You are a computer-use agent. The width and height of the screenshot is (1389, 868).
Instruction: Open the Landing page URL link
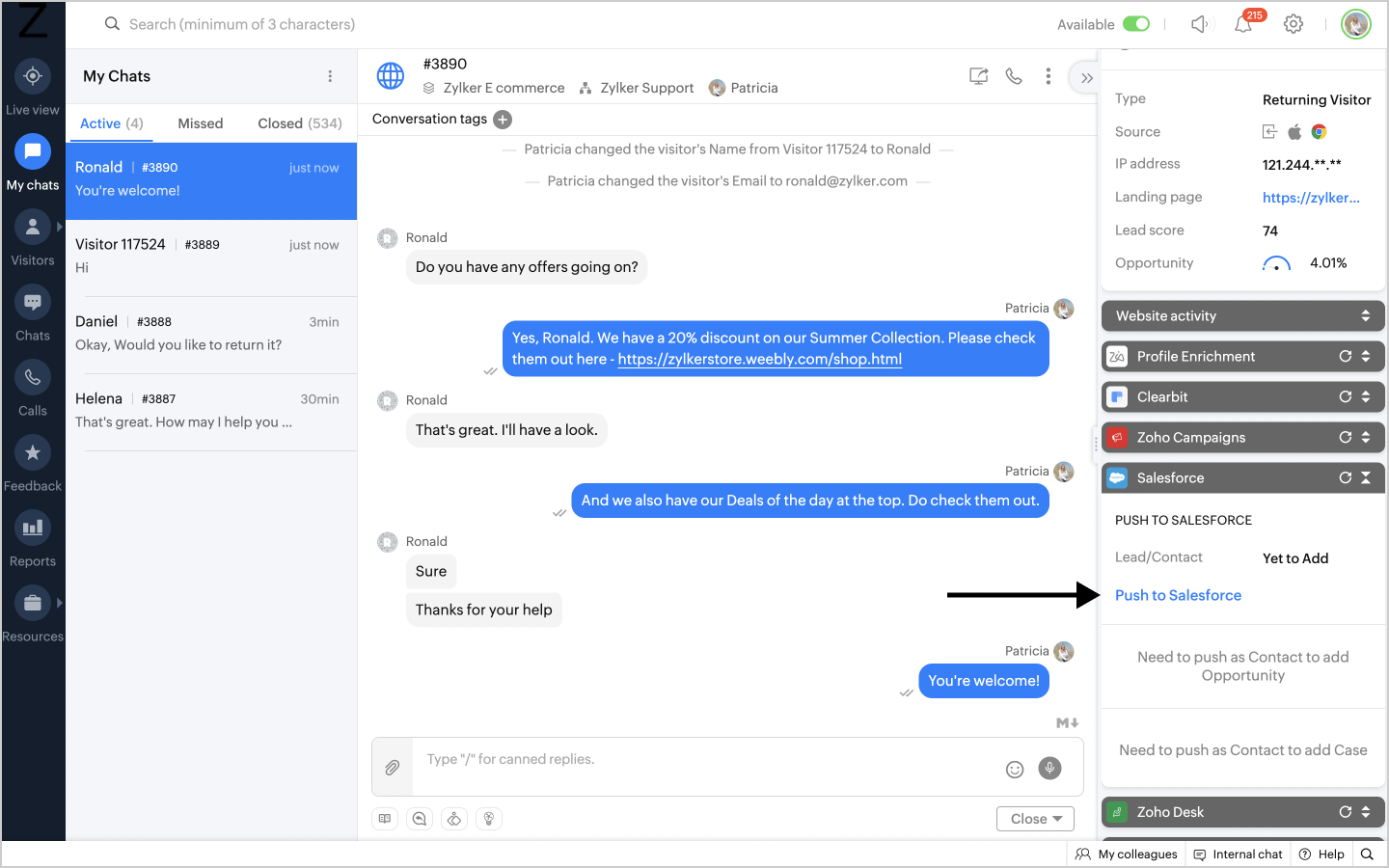pos(1311,198)
